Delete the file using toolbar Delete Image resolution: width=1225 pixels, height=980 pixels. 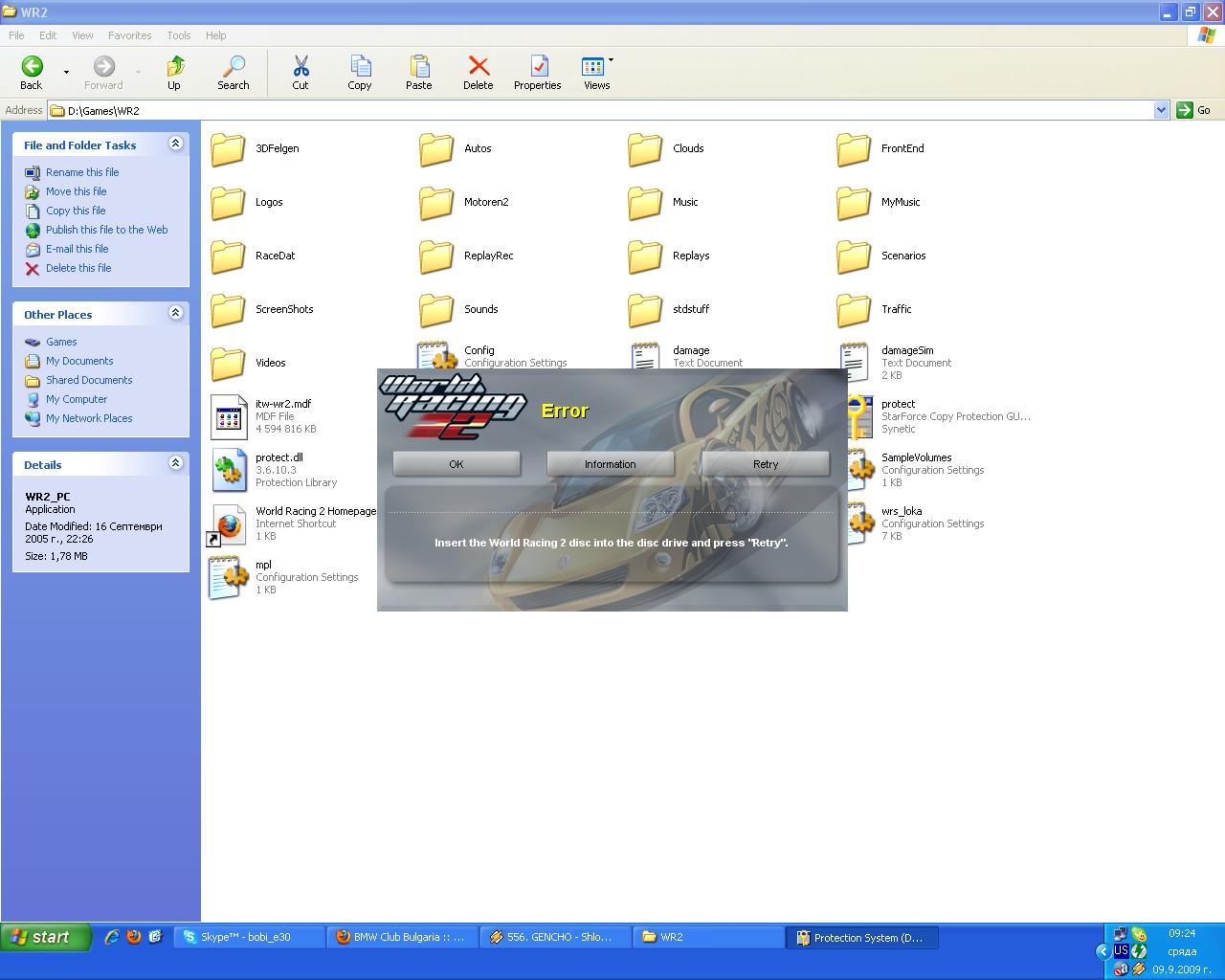click(x=479, y=73)
